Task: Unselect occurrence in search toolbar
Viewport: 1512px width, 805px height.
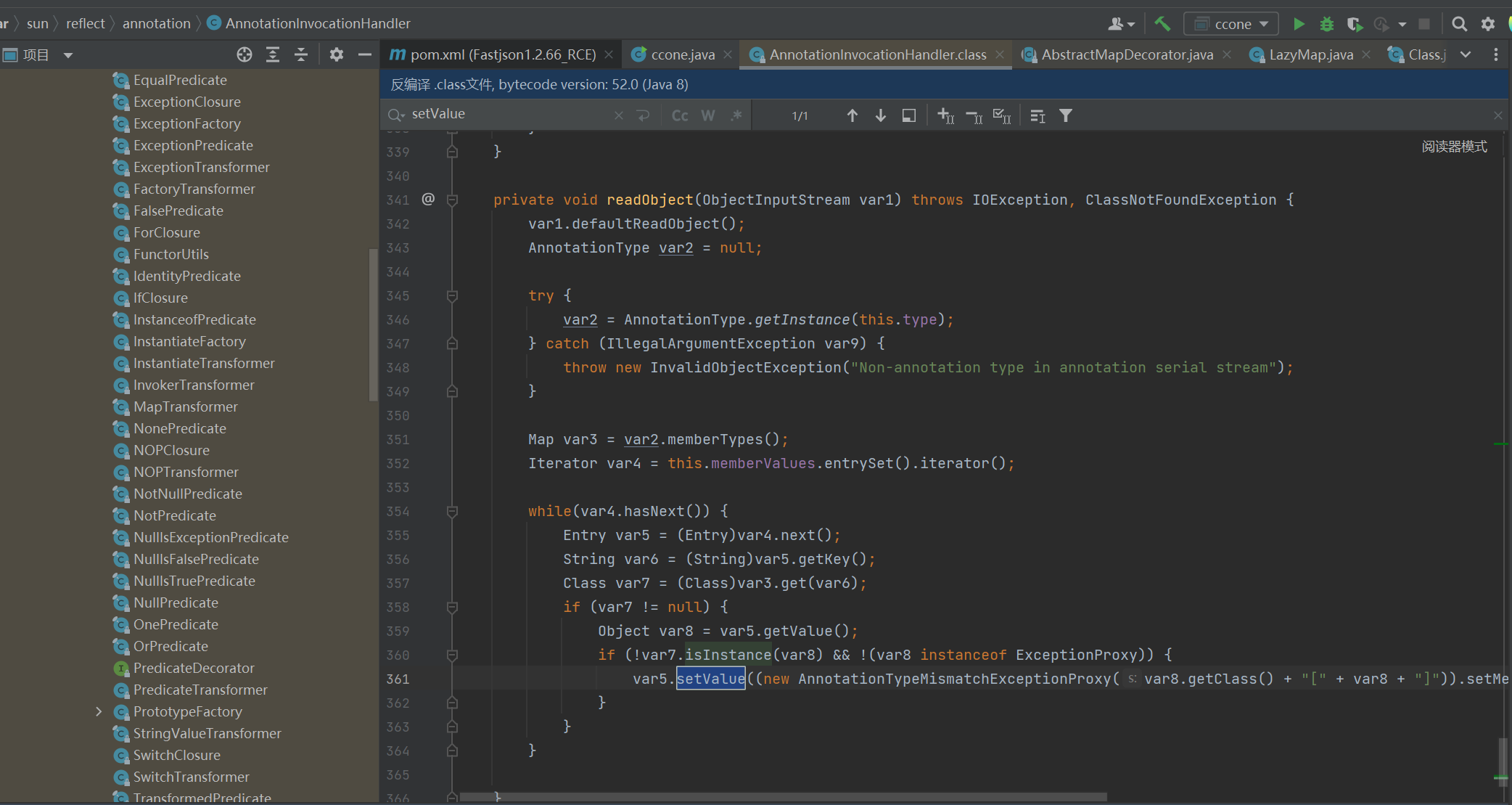Action: 974,115
